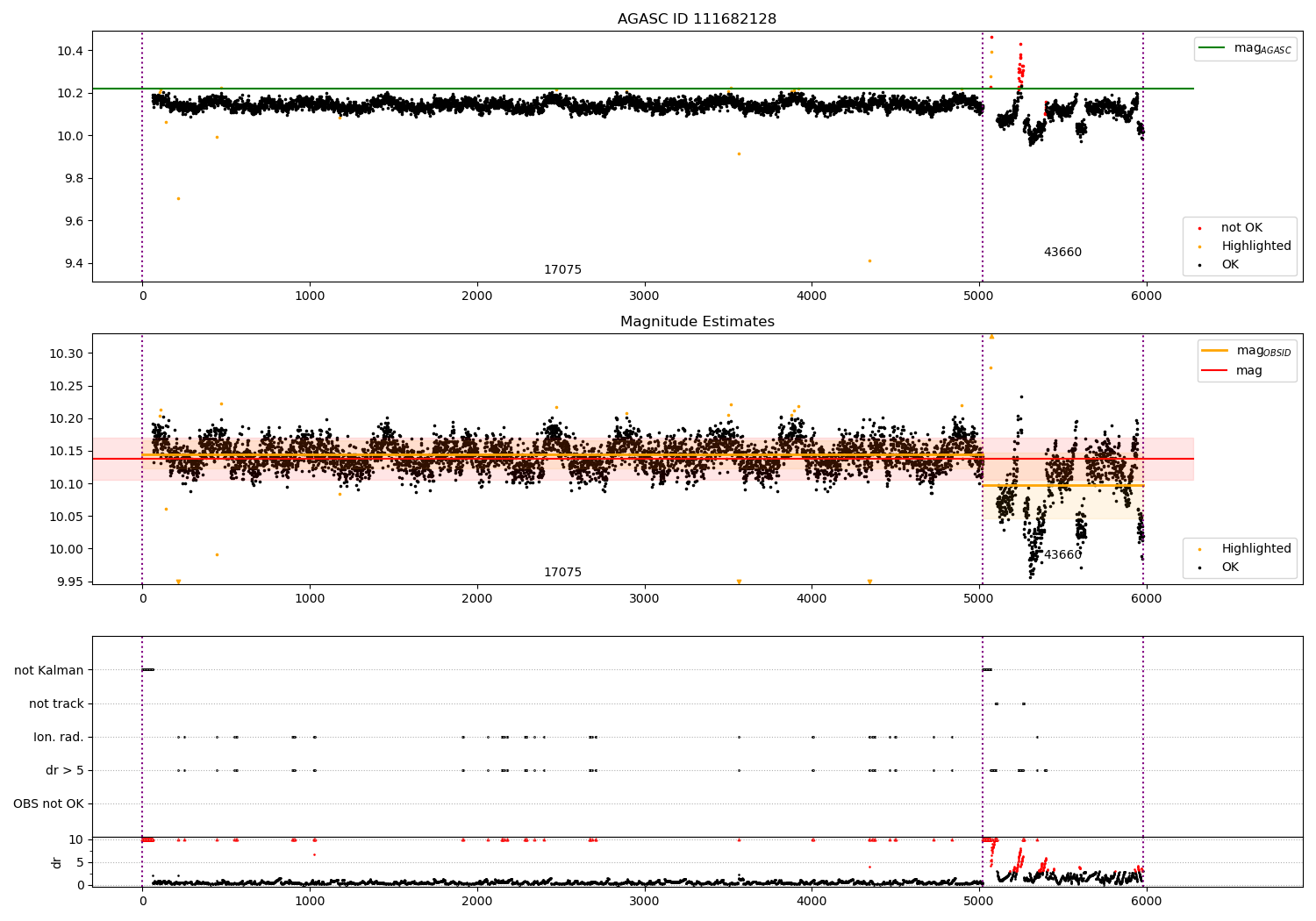This screenshot has width=1316, height=921.
Task: Select 'OK' entry below Highlighted in AGASC ID plot legend
Action: pyautogui.click(x=1230, y=265)
